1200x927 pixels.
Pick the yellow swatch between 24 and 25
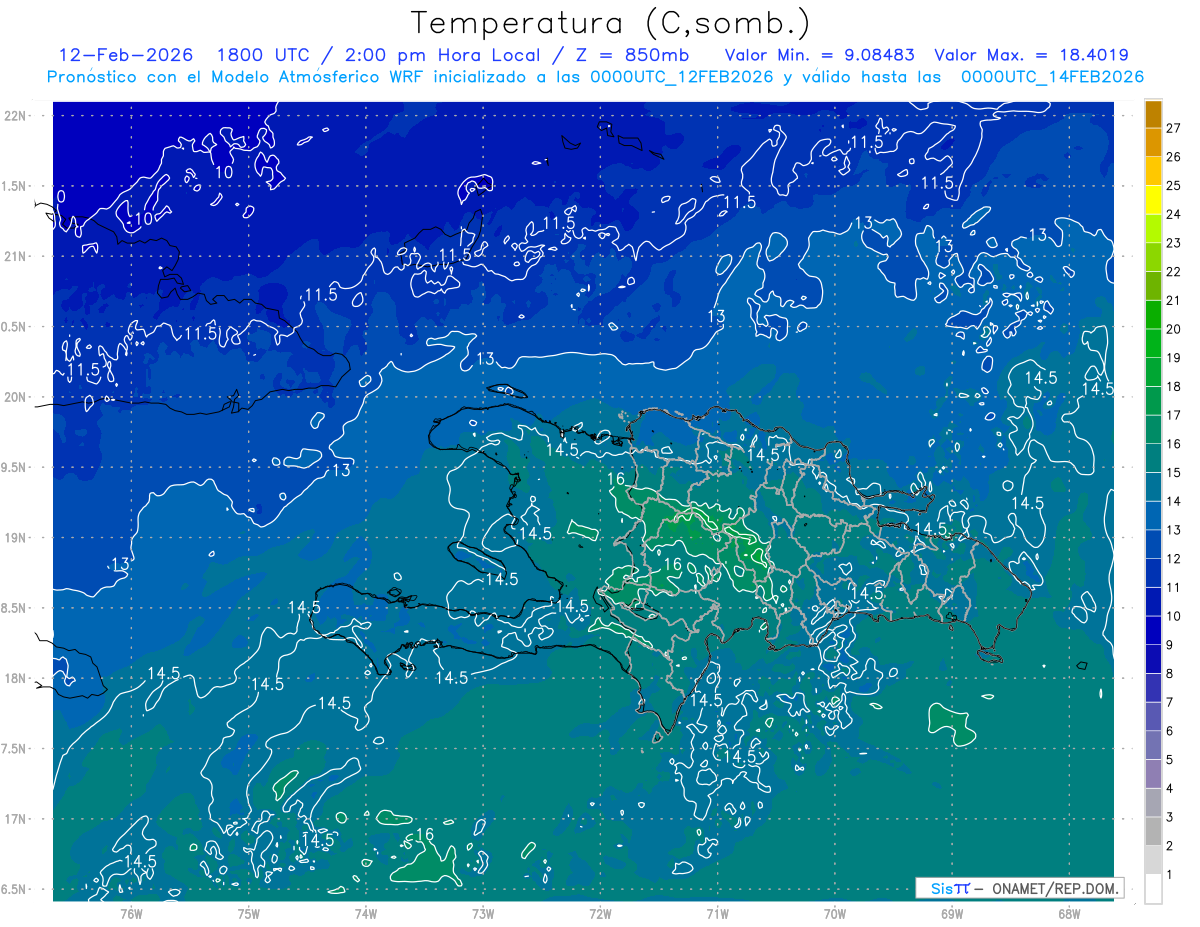coord(1153,200)
